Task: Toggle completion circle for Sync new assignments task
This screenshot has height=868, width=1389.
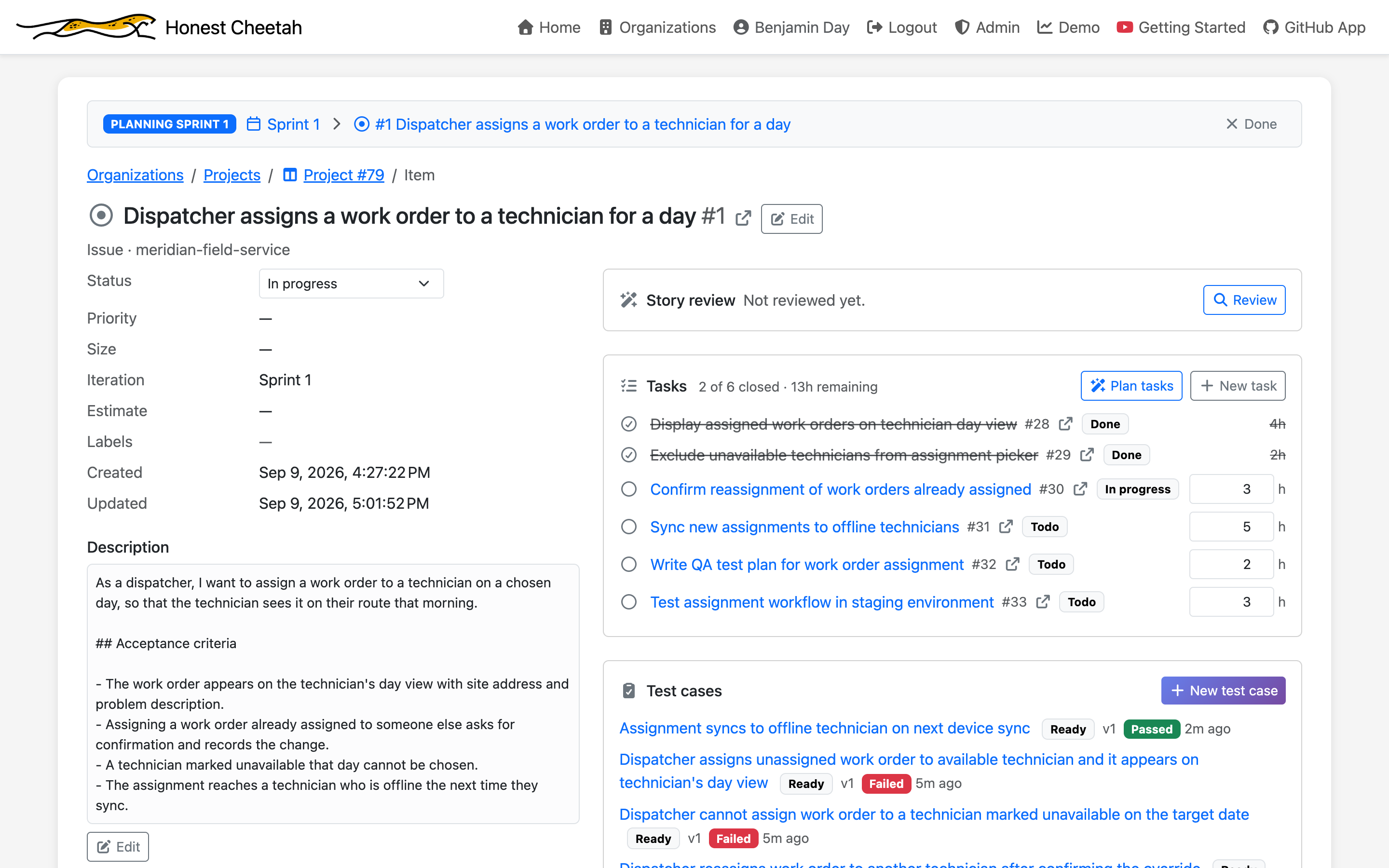Action: click(629, 527)
